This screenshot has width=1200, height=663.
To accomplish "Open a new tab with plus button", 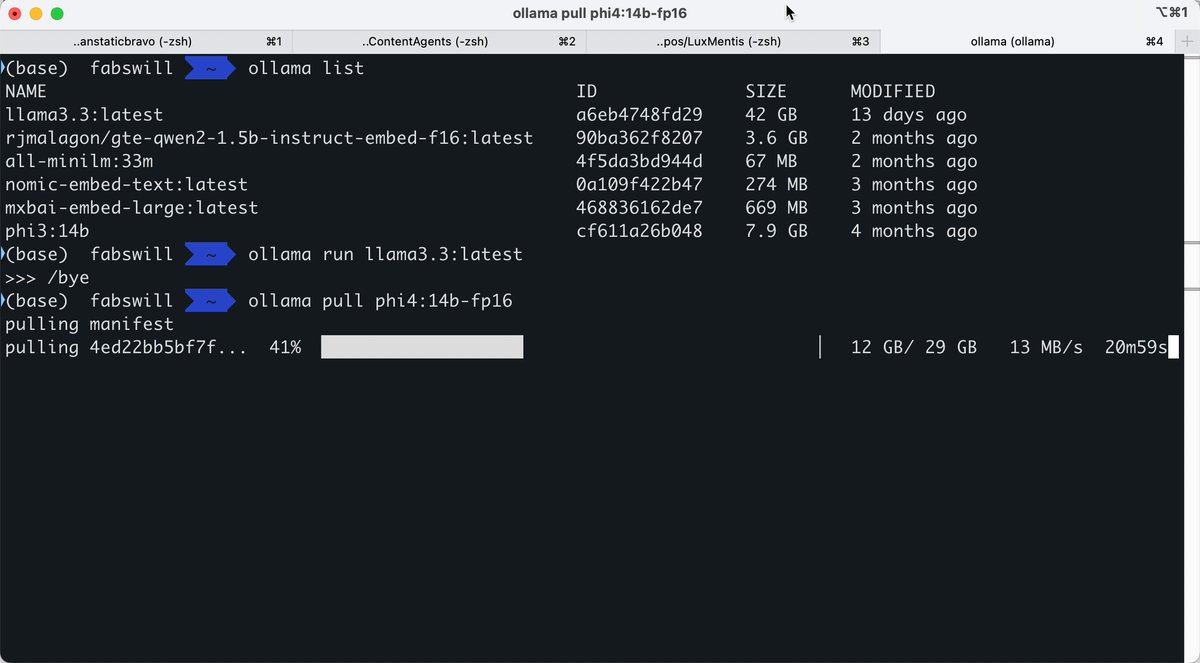I will [1187, 41].
